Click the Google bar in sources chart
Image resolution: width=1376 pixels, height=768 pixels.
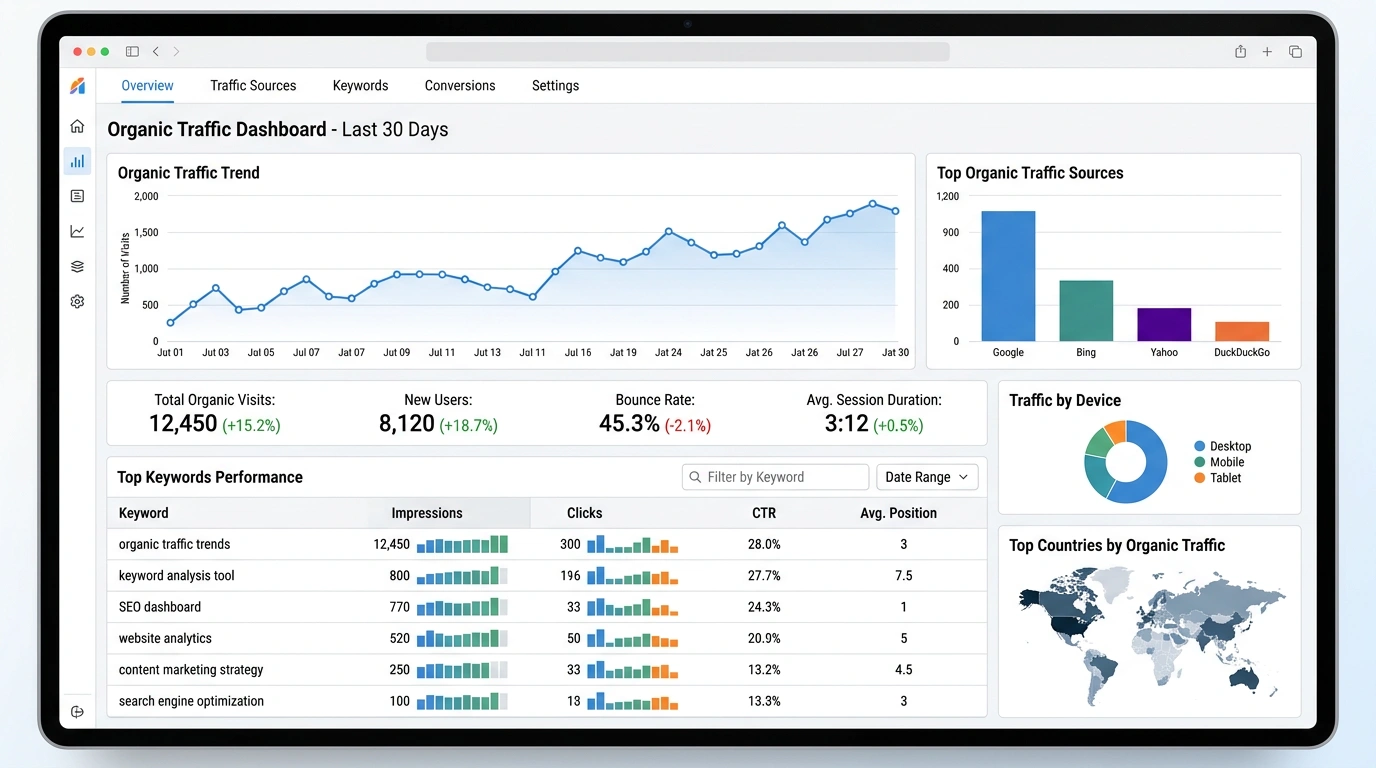pyautogui.click(x=1008, y=276)
